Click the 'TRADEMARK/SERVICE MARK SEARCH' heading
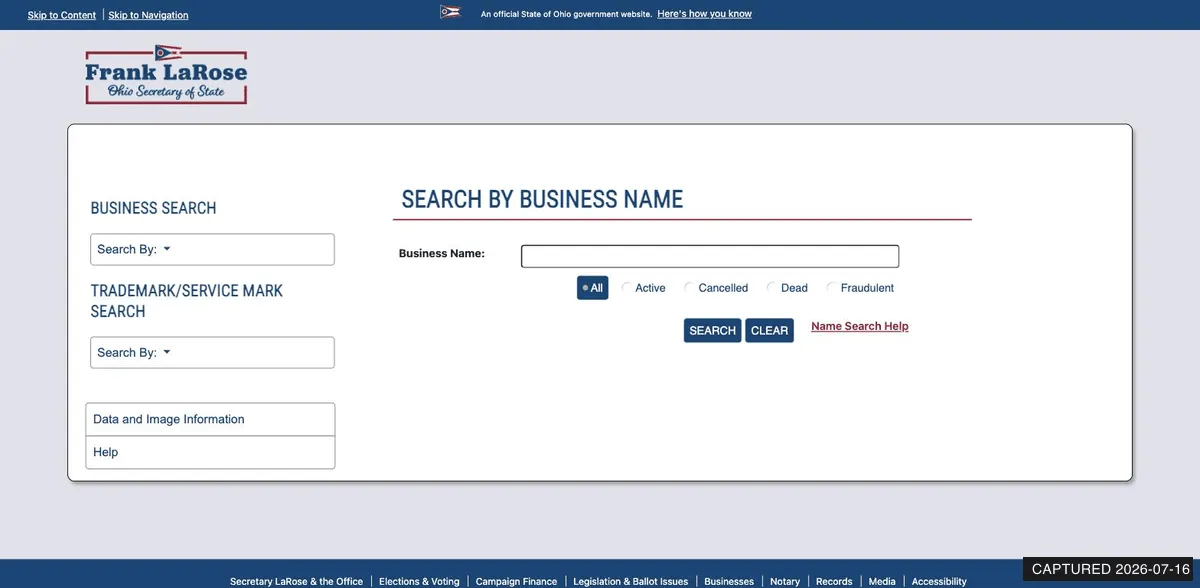This screenshot has height=588, width=1200. click(x=187, y=301)
